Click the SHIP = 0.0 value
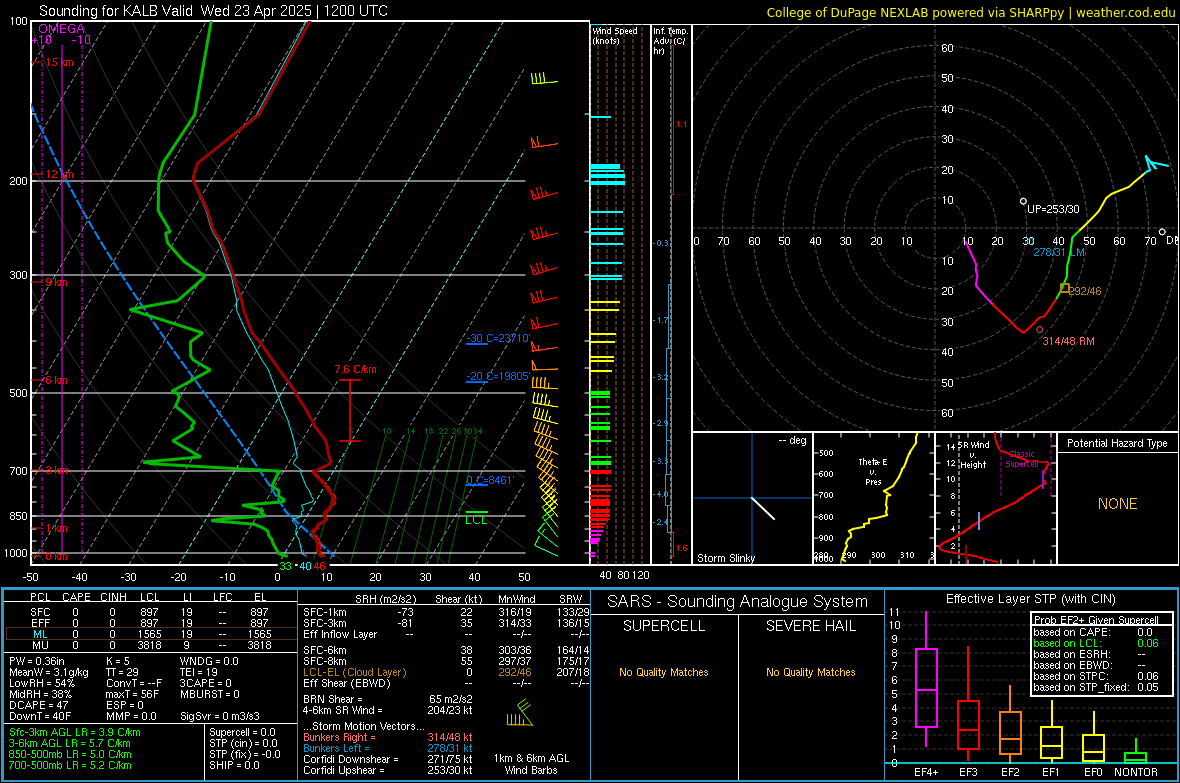1180x783 pixels. click(234, 765)
